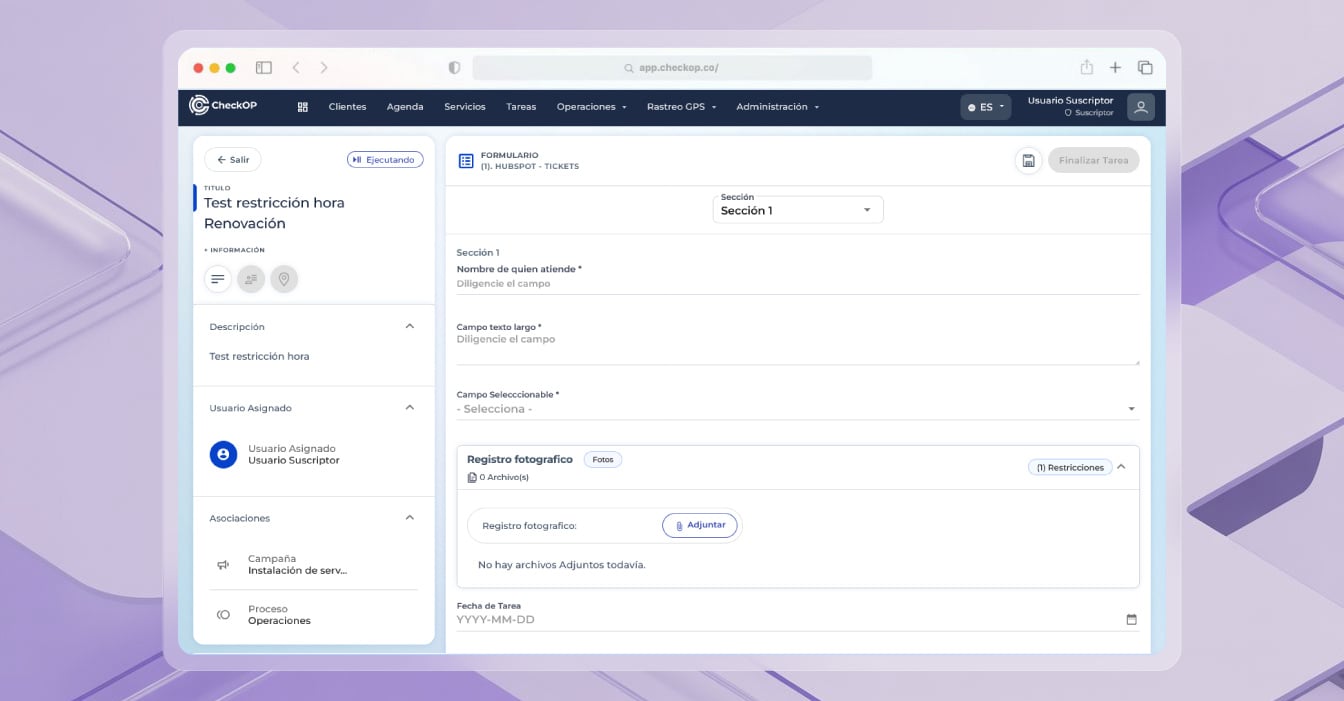Screen dimensions: 1344x701
Task: Open the description lines info icon
Action: pos(218,279)
